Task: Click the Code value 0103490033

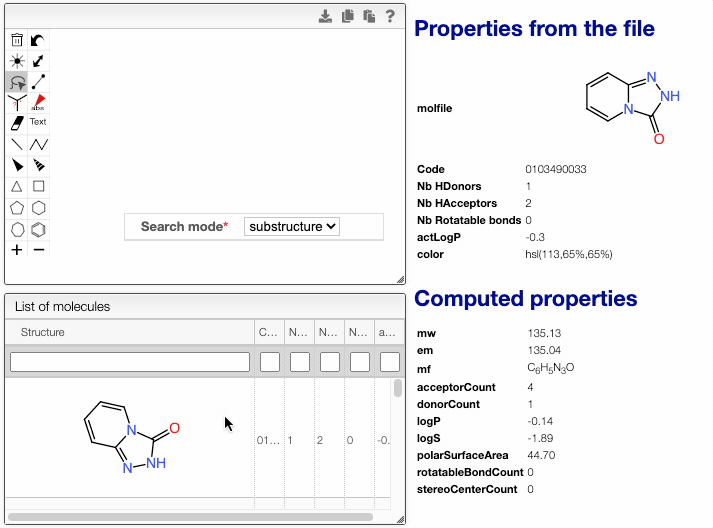Action: point(556,169)
